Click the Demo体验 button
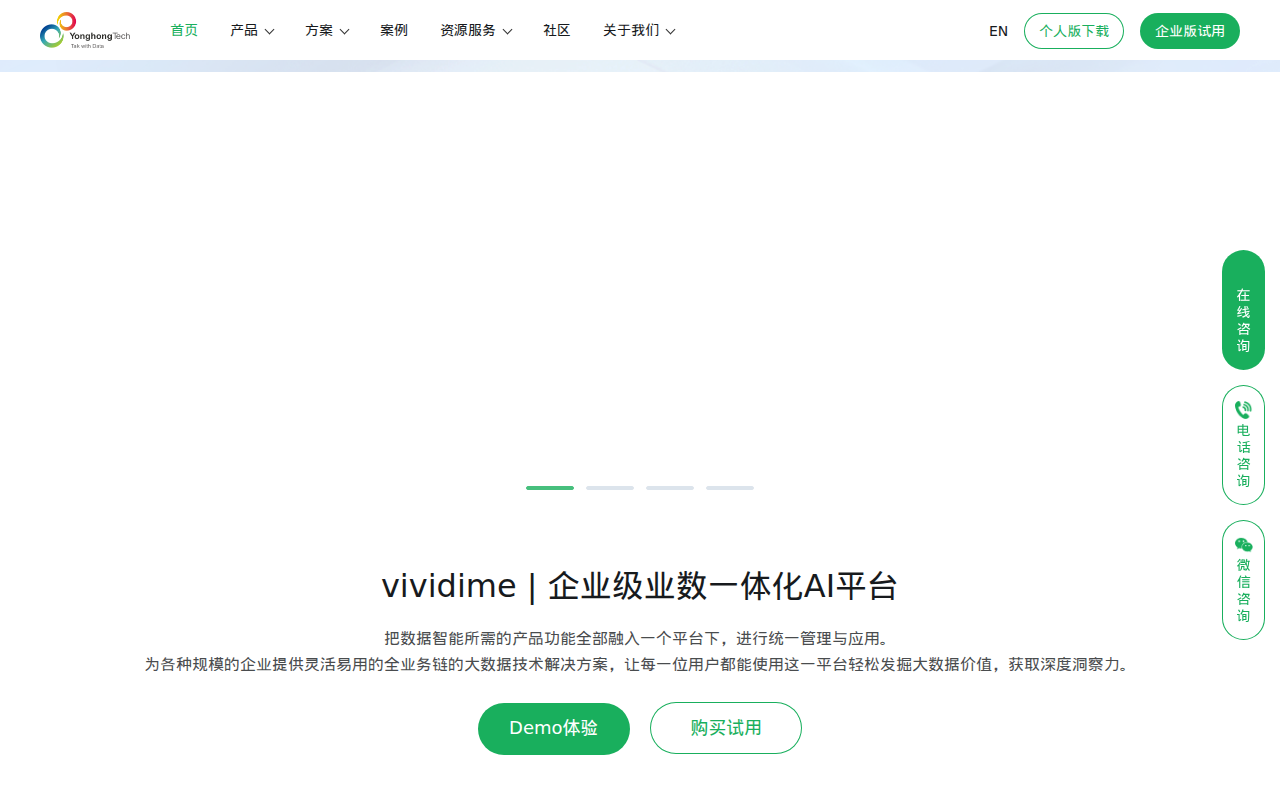This screenshot has height=800, width=1280. point(554,729)
